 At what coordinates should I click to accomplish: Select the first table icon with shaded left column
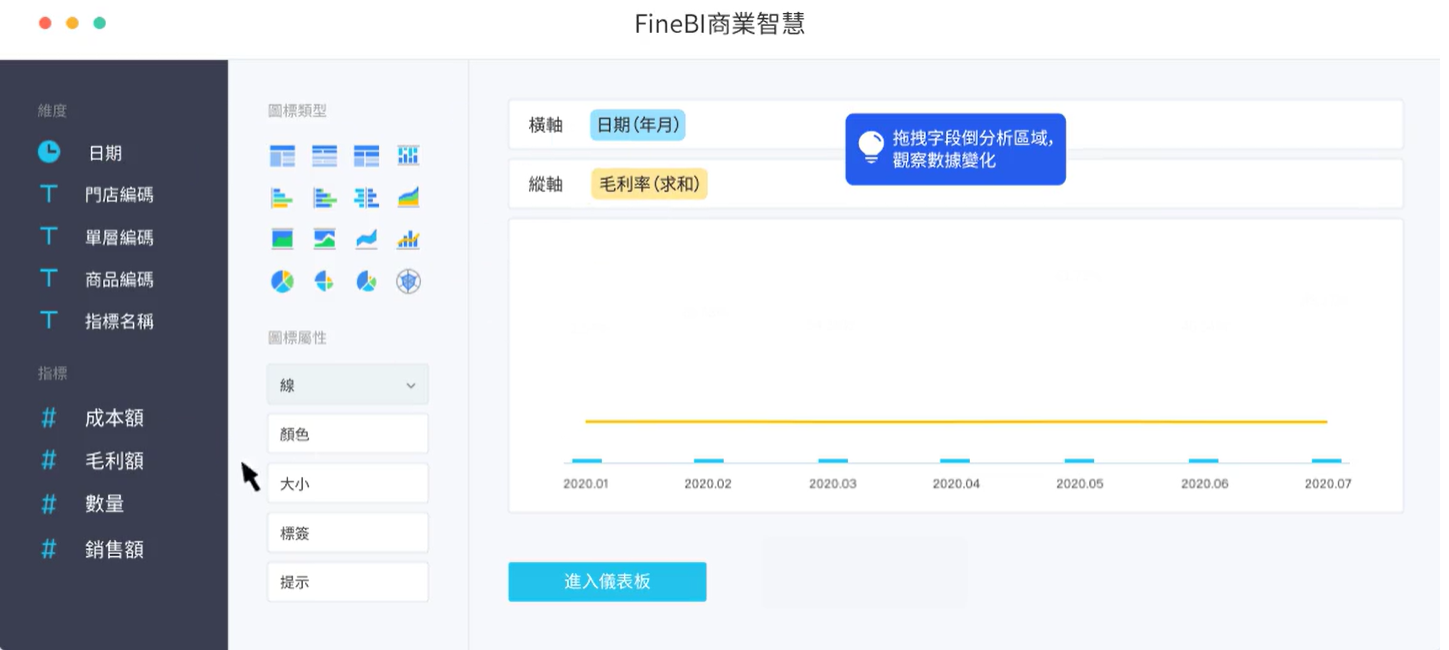(282, 155)
